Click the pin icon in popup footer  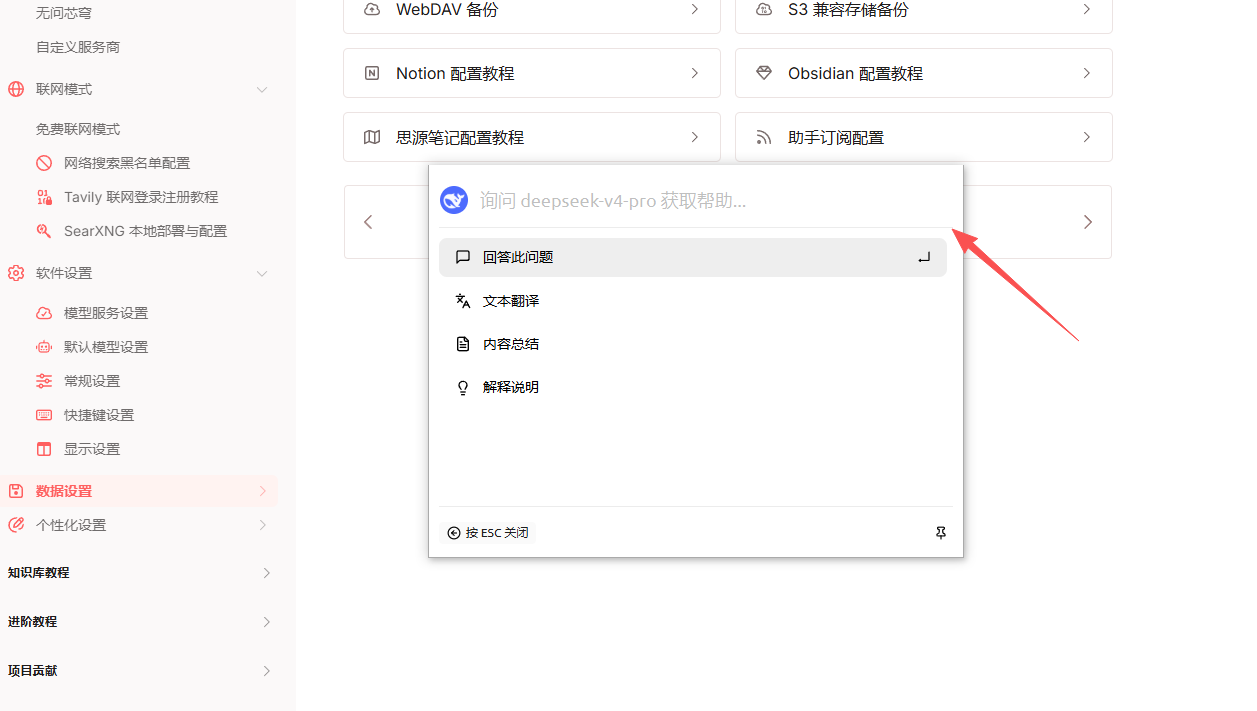point(941,533)
